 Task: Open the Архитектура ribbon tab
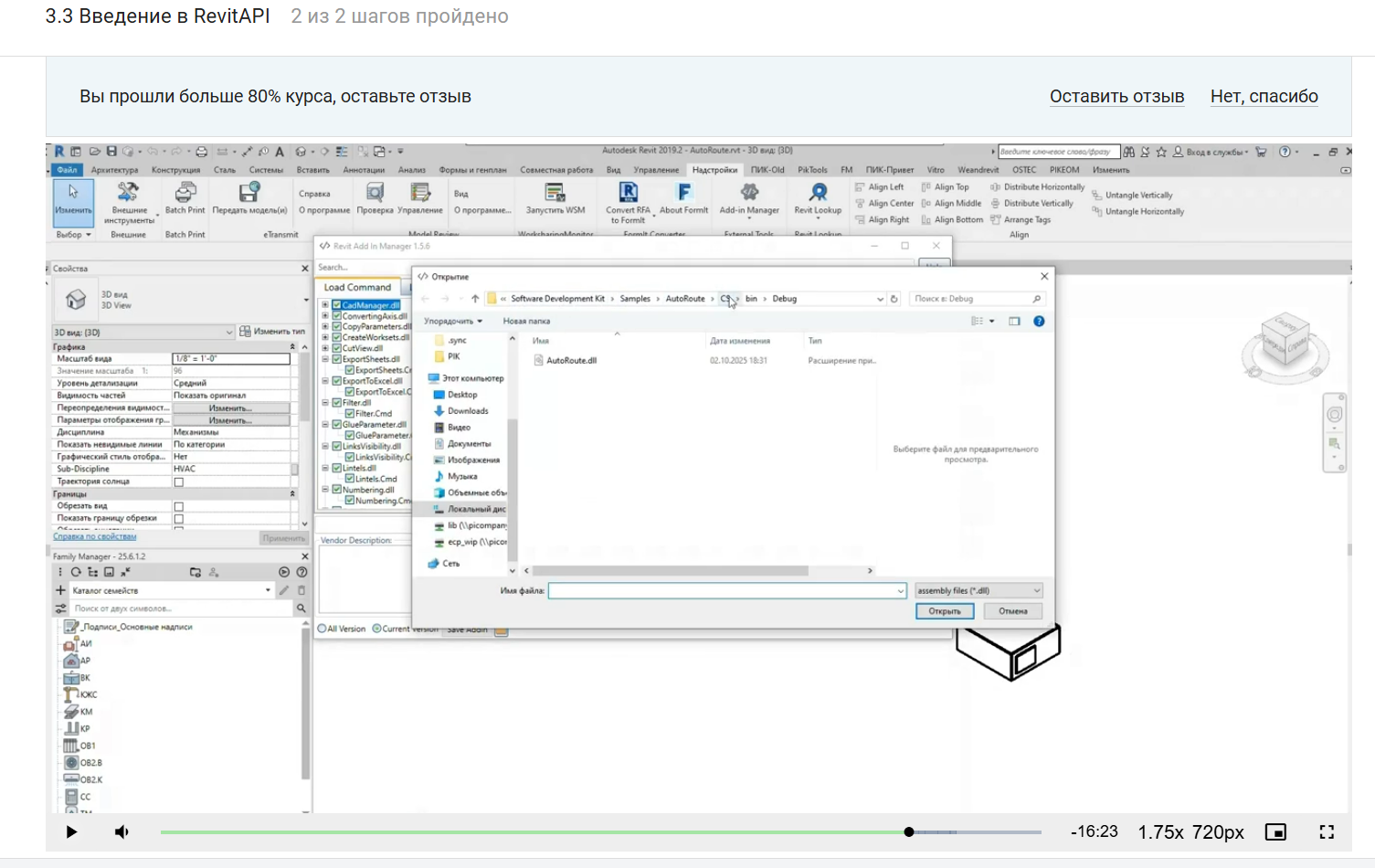(x=114, y=170)
